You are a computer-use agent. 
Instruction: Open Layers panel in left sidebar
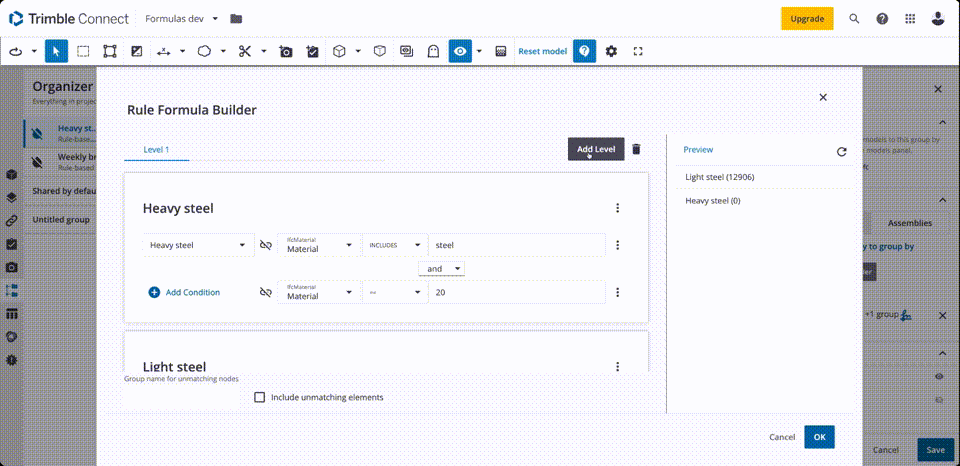[x=12, y=198]
